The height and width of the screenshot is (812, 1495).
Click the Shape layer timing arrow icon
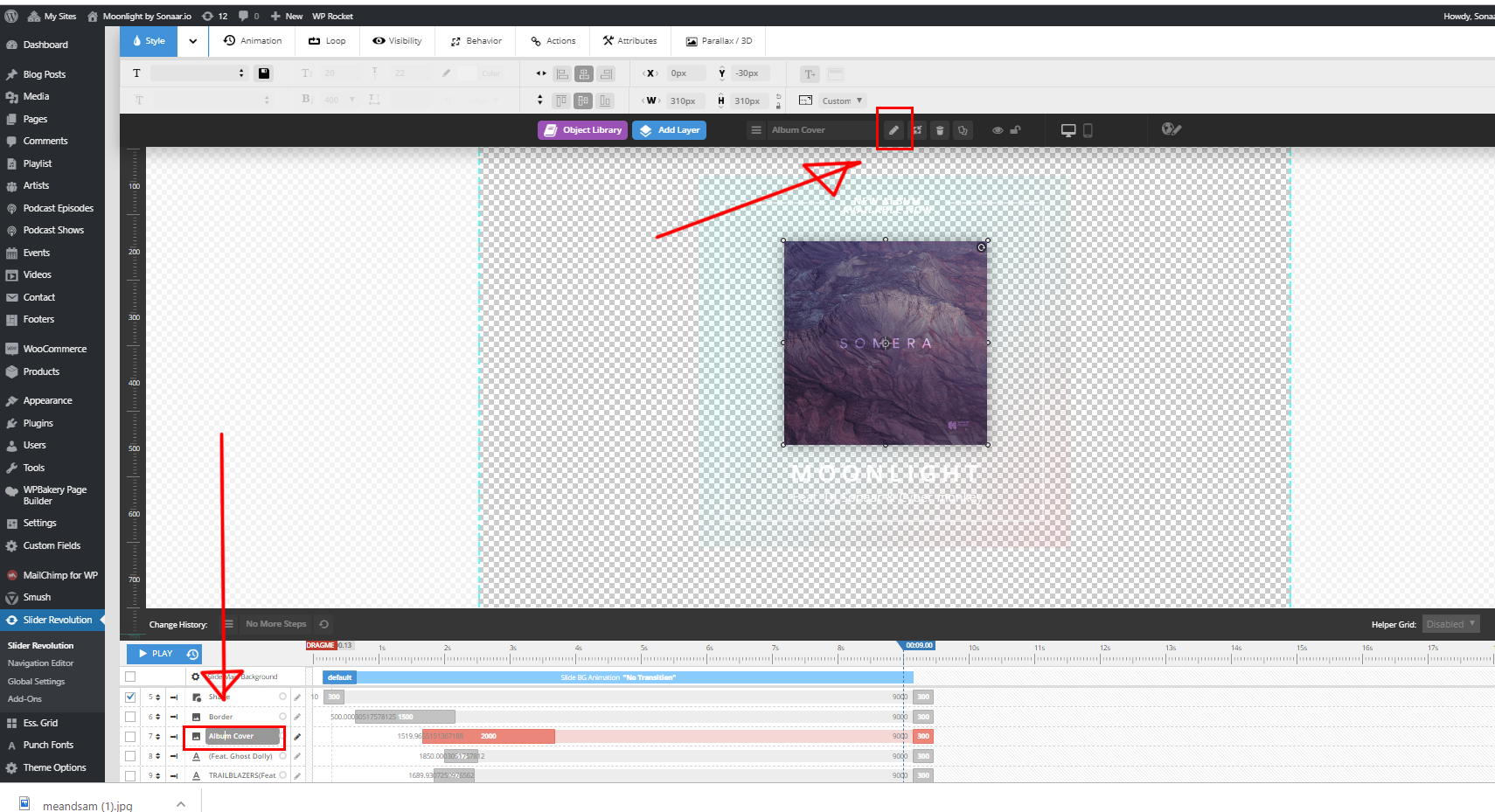174,697
